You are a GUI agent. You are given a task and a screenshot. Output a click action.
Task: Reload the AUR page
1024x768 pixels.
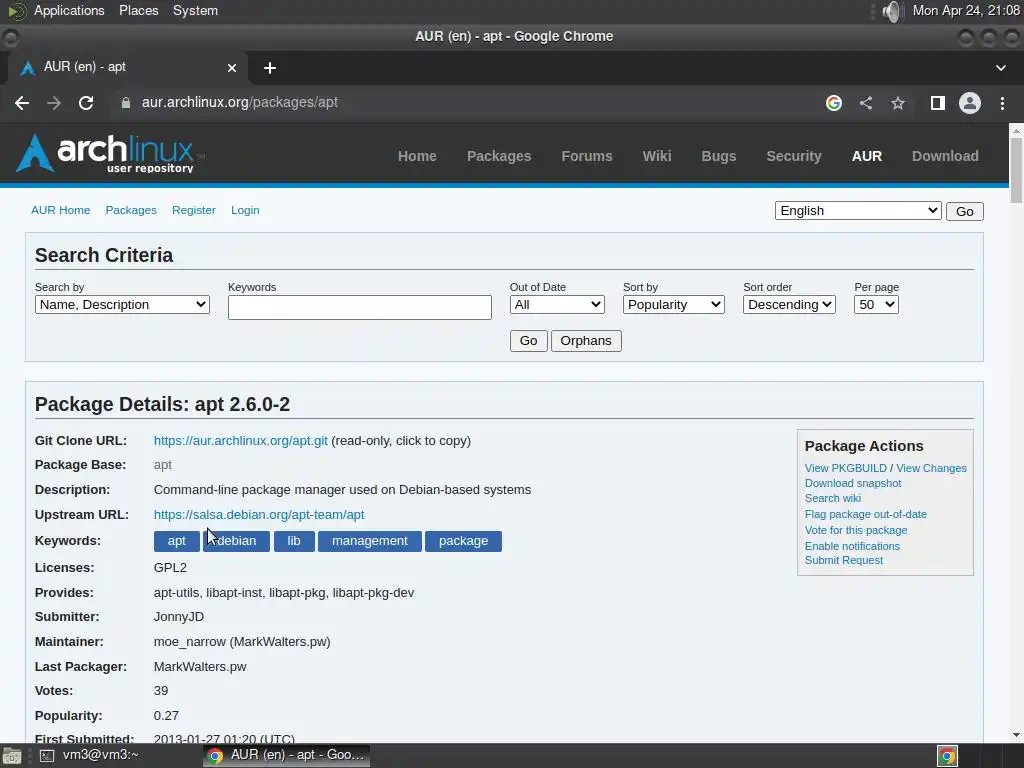pos(86,103)
